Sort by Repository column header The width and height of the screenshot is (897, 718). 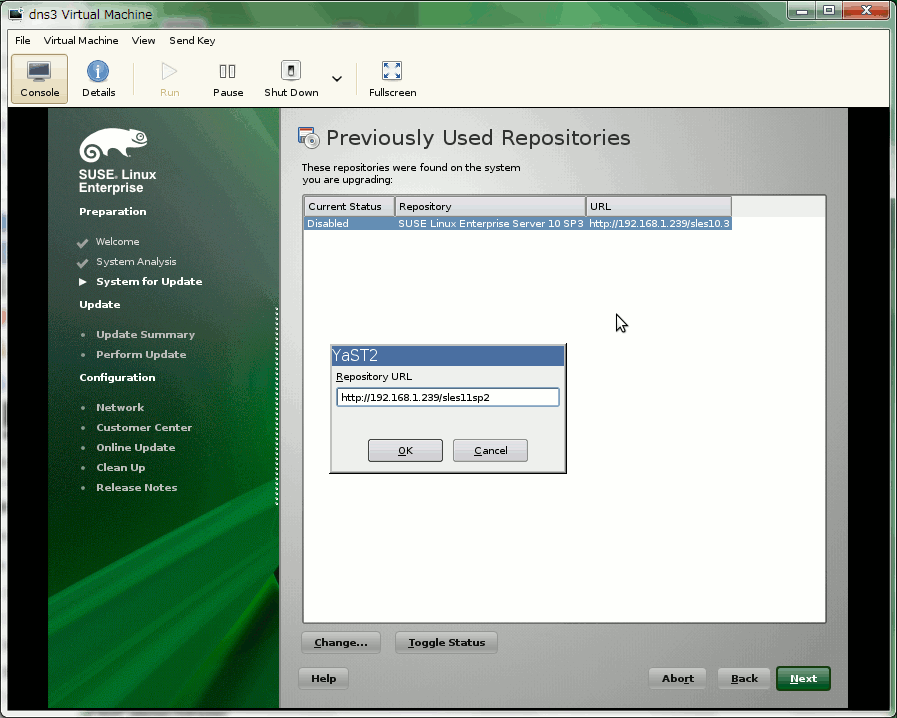(x=490, y=207)
